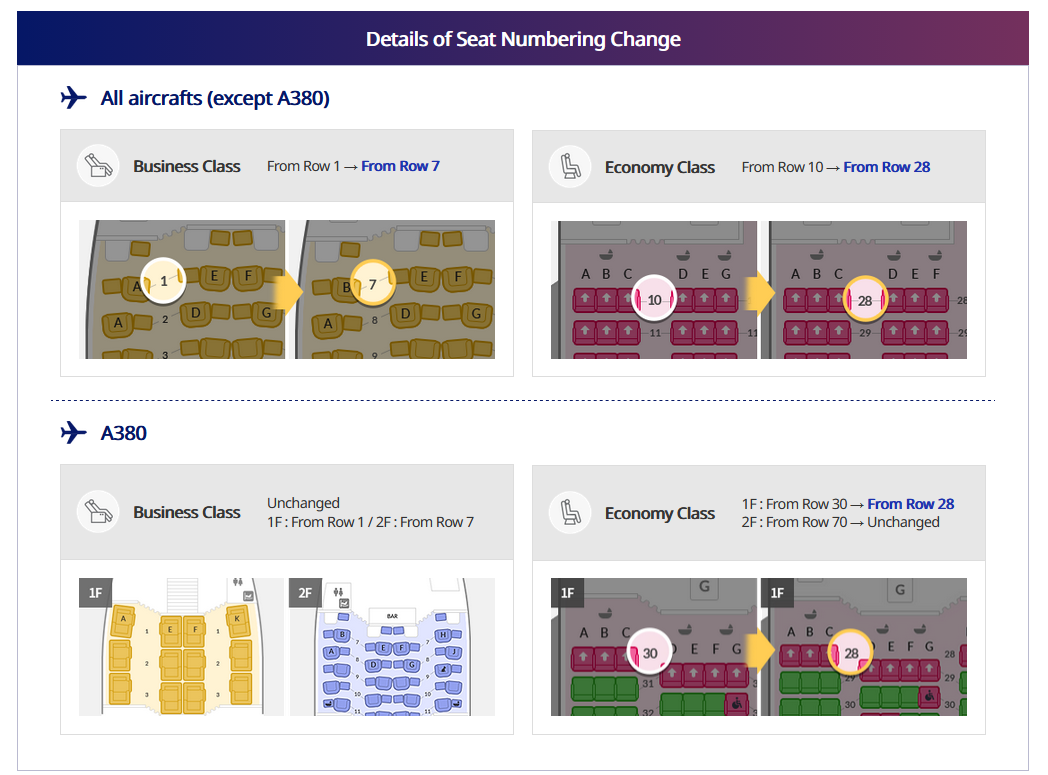Click the seat icon for top Economy Class
The height and width of the screenshot is (775, 1048).
point(570,167)
